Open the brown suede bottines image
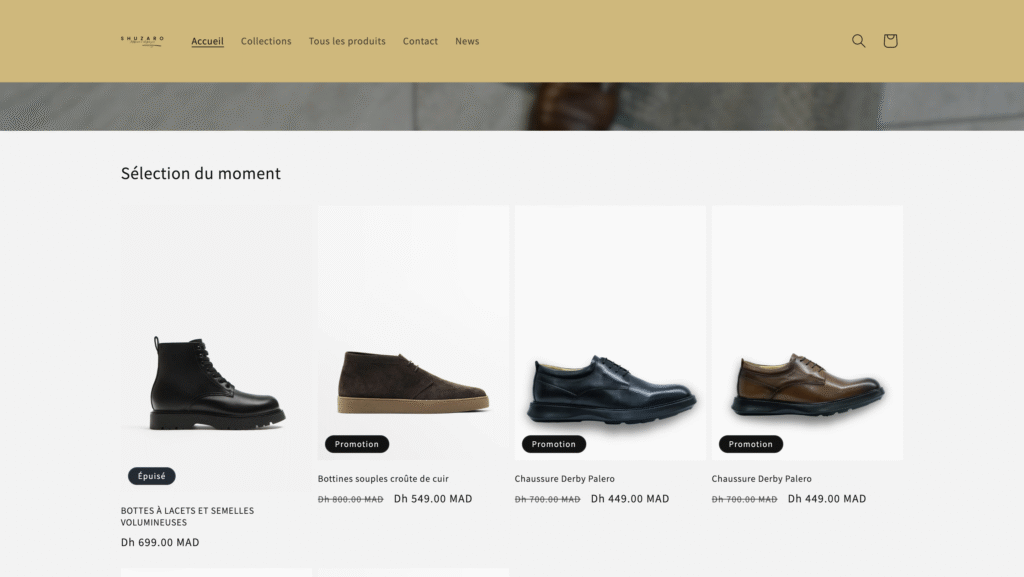The width and height of the screenshot is (1024, 577). (413, 381)
